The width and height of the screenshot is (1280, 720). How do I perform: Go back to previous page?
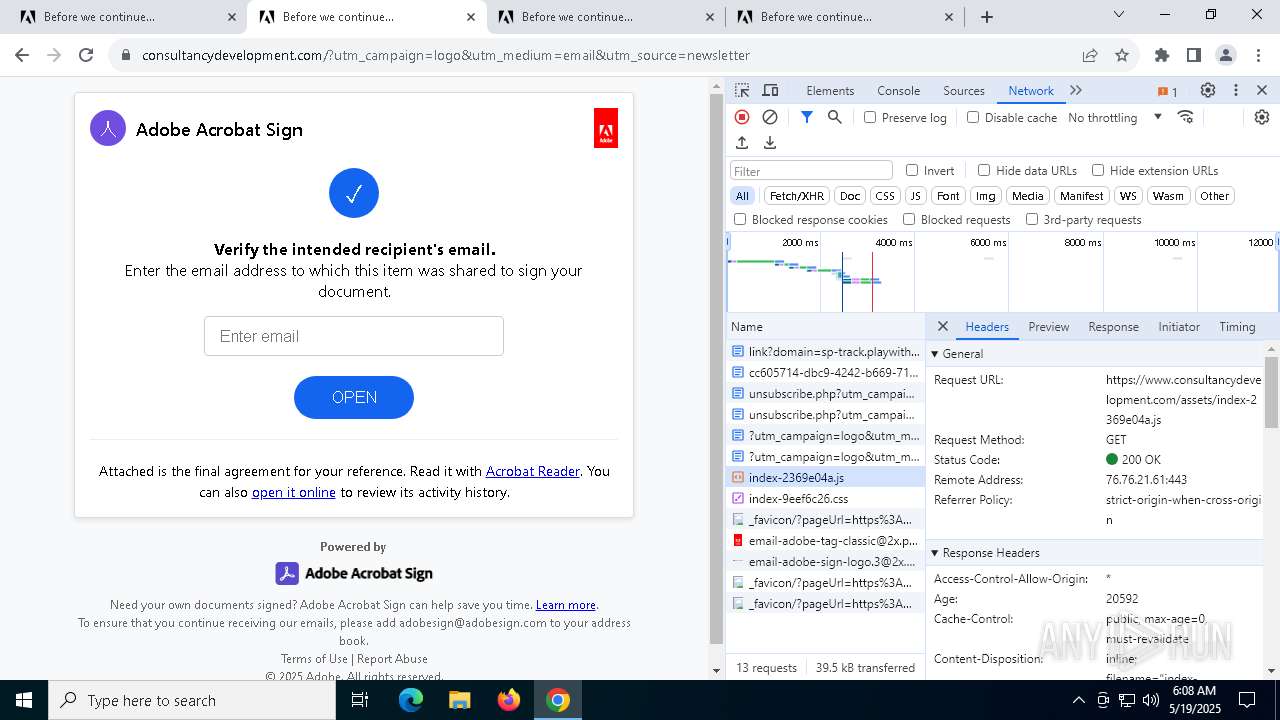22,56
